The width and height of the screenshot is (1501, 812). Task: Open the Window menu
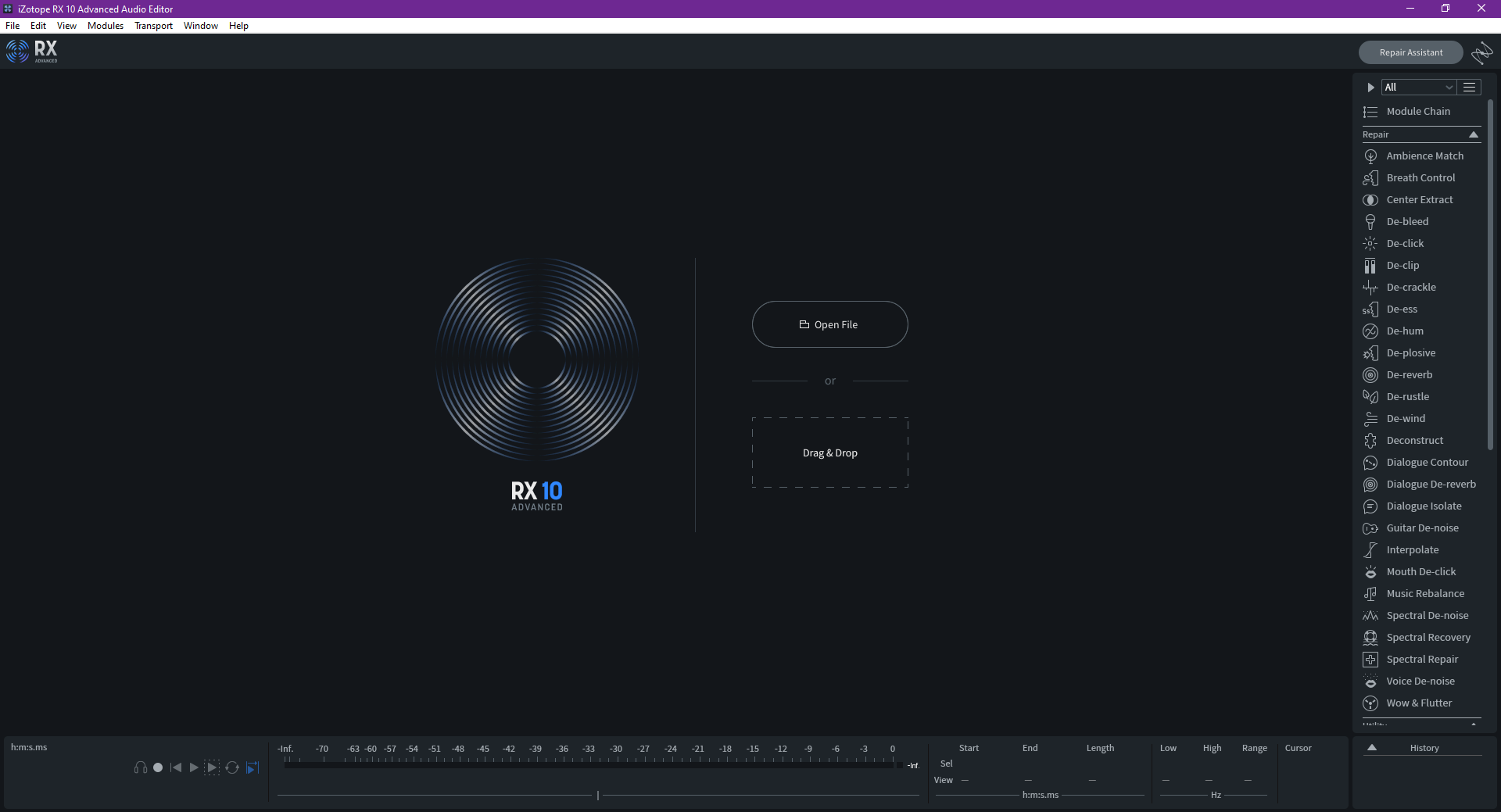201,26
